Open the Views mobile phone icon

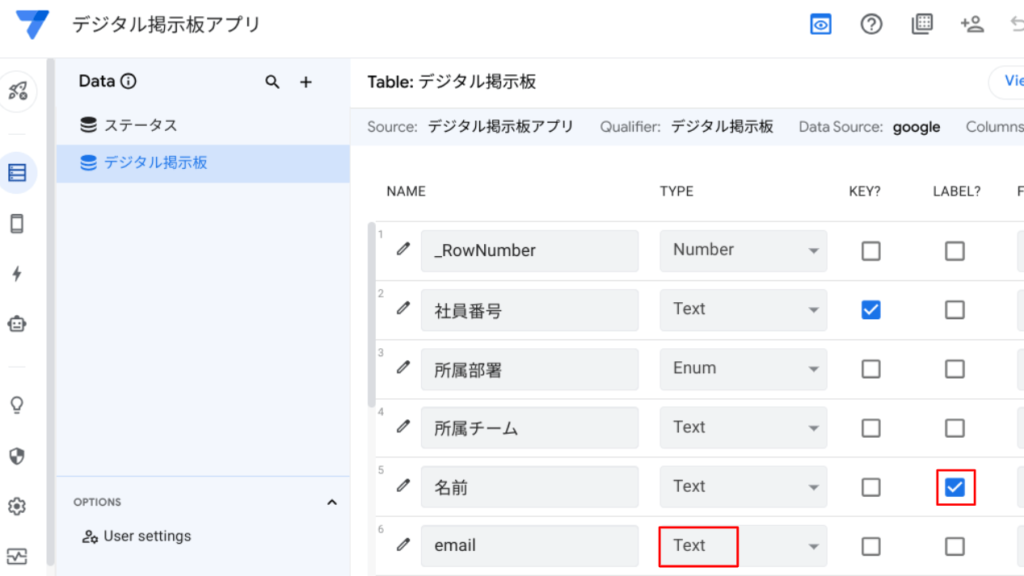coord(17,224)
